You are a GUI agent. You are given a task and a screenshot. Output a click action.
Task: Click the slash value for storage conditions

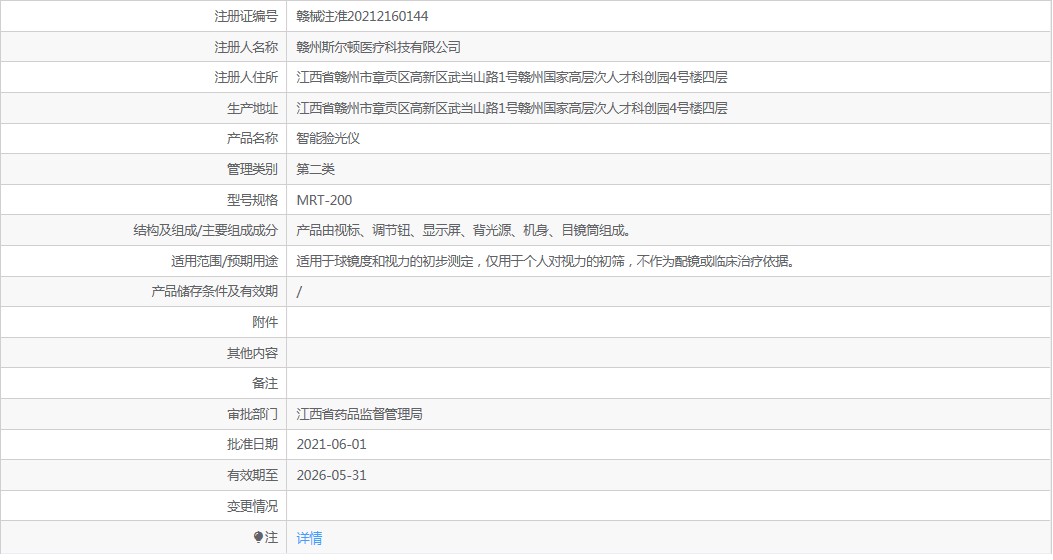pyautogui.click(x=300, y=291)
